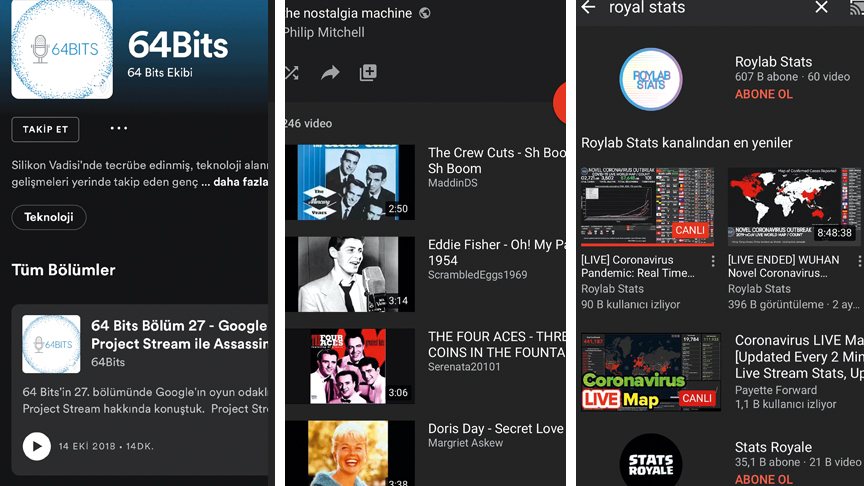Open the three-dot menu next to TAKİP ET
Screen dimensions: 864x486
pos(118,128)
